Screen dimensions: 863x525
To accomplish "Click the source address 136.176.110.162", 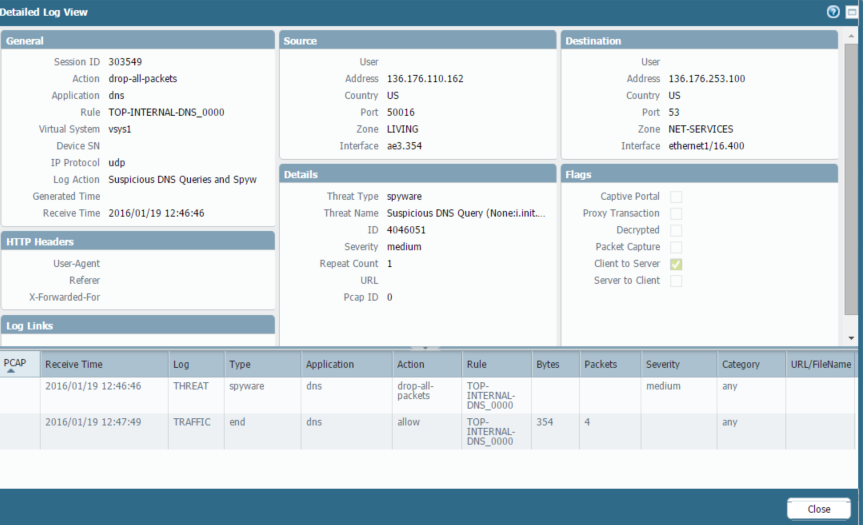I will [x=424, y=79].
